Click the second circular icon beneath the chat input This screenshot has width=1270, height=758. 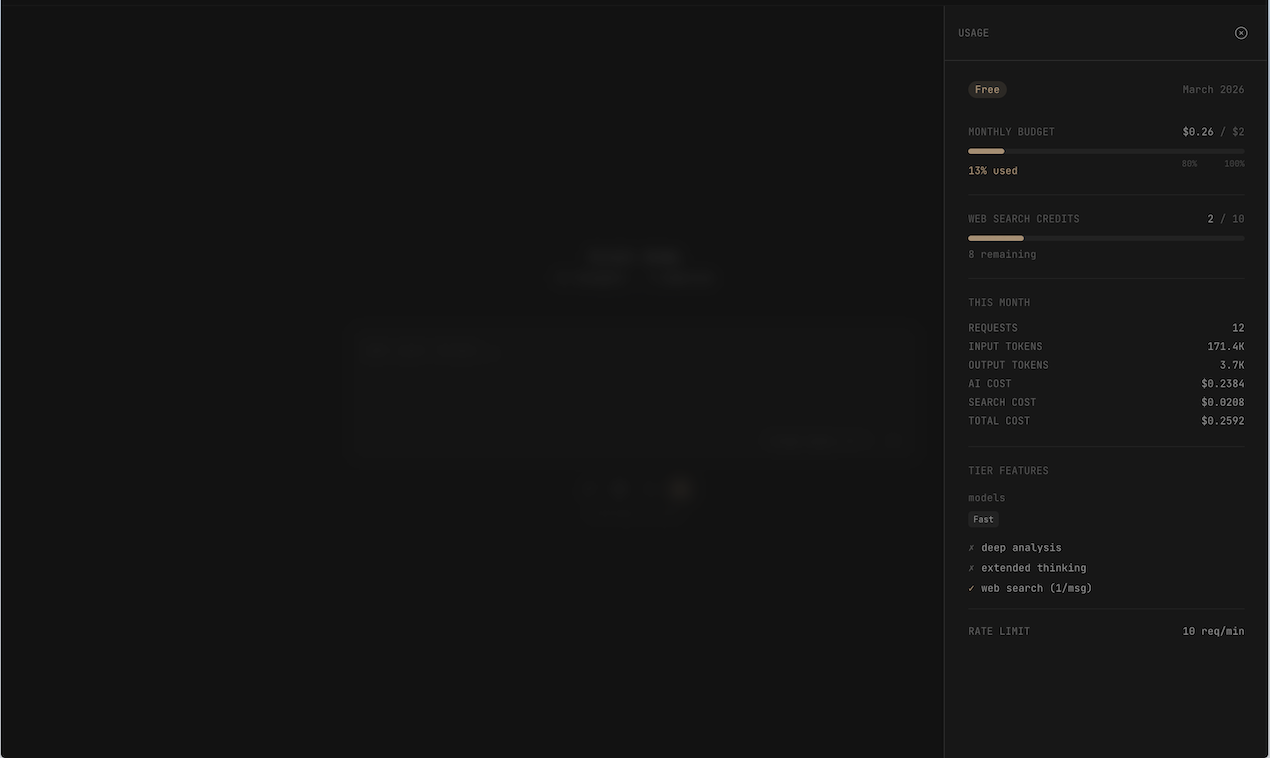pos(618,489)
